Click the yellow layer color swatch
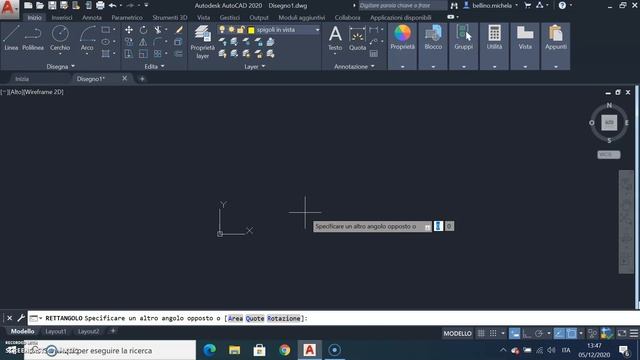 (x=251, y=30)
